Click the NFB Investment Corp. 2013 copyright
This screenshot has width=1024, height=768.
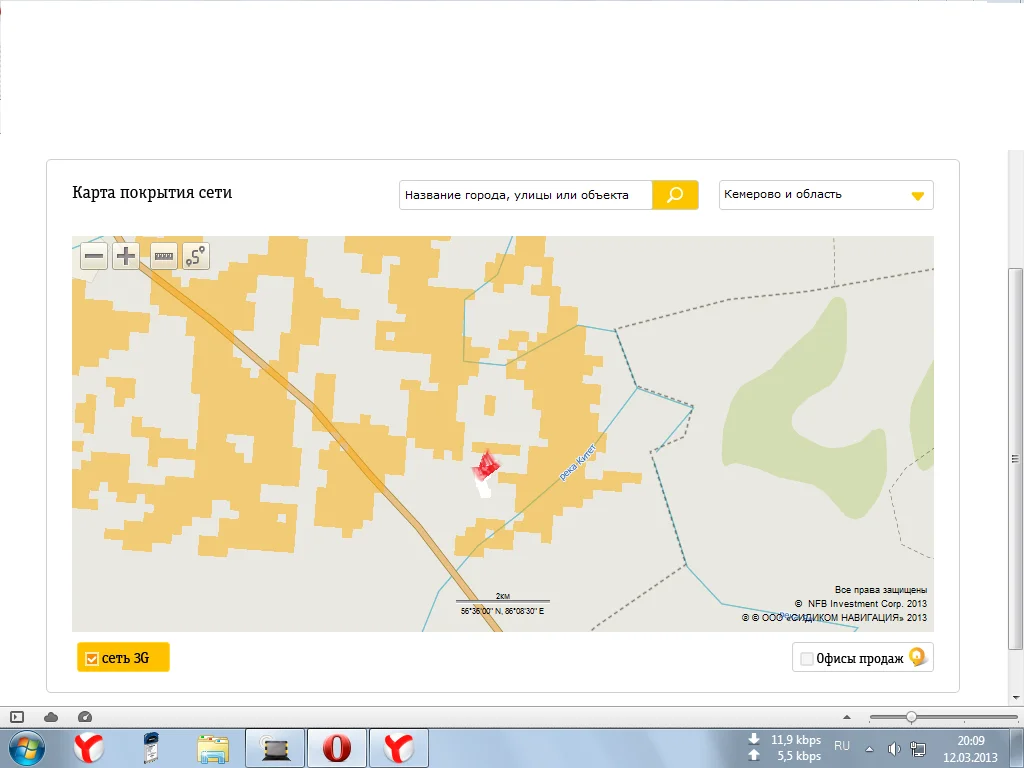point(861,603)
